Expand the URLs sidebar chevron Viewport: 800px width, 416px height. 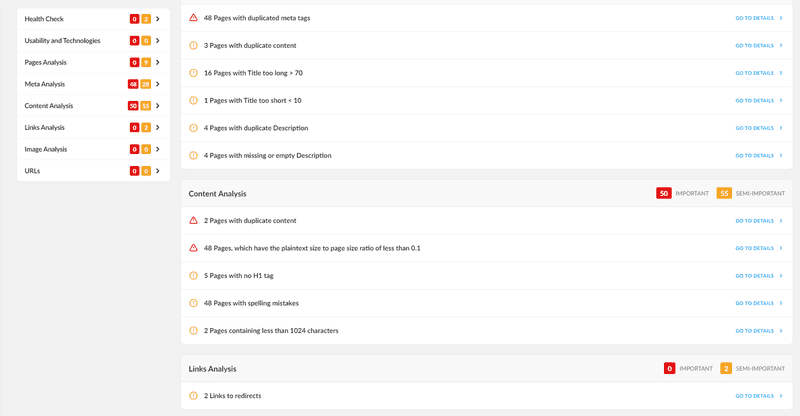(158, 171)
